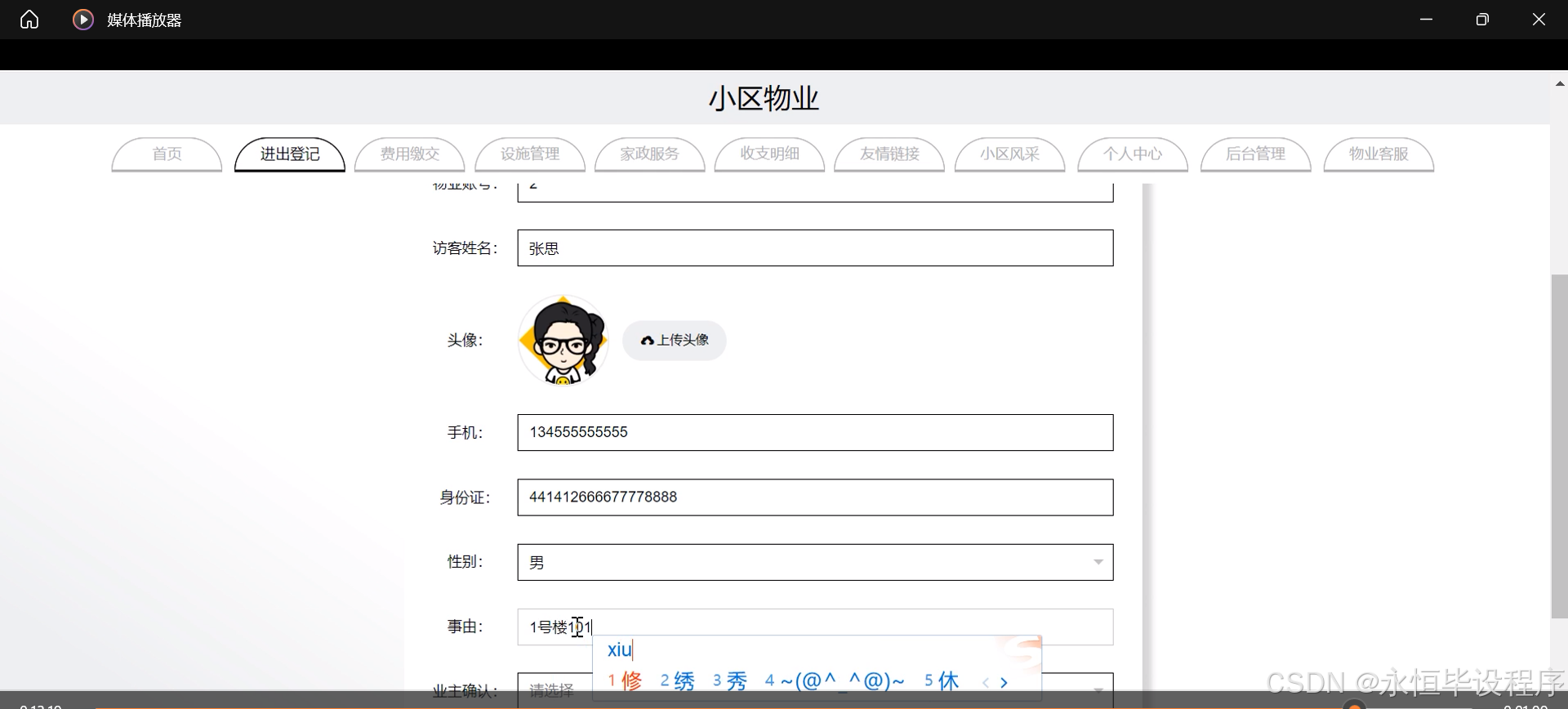Image resolution: width=1568 pixels, height=709 pixels.
Task: Click the 访客姓名 input field
Action: pos(815,248)
